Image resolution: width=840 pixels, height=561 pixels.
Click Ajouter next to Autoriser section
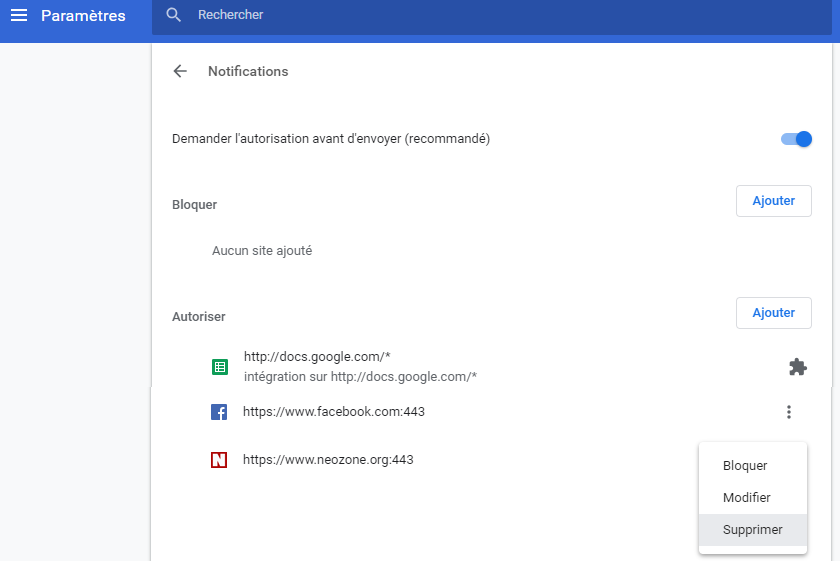pyautogui.click(x=774, y=313)
